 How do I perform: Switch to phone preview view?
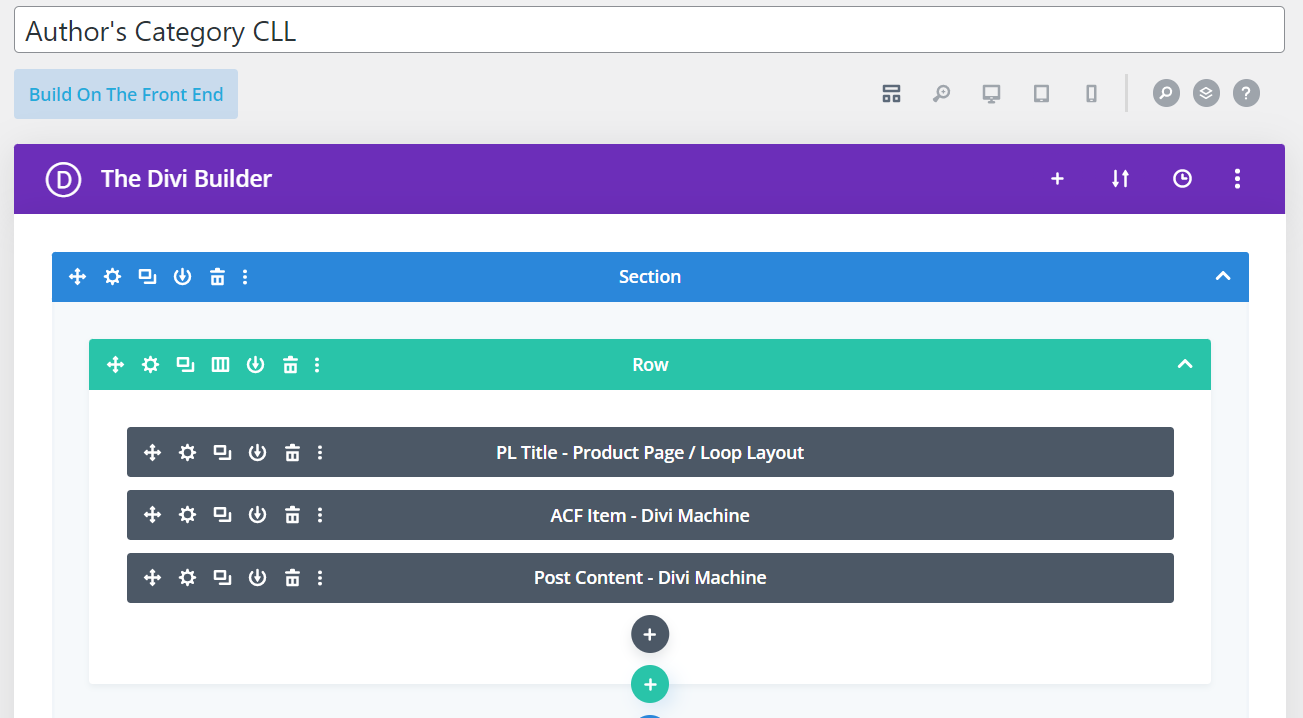point(1091,94)
